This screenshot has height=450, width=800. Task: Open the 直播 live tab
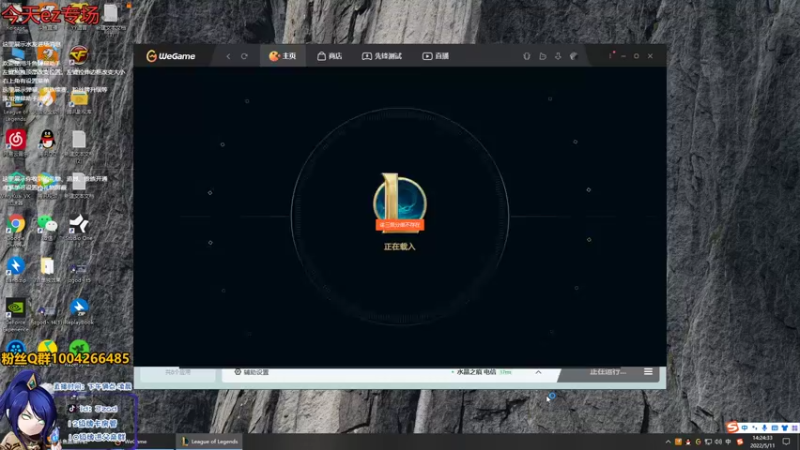point(435,56)
